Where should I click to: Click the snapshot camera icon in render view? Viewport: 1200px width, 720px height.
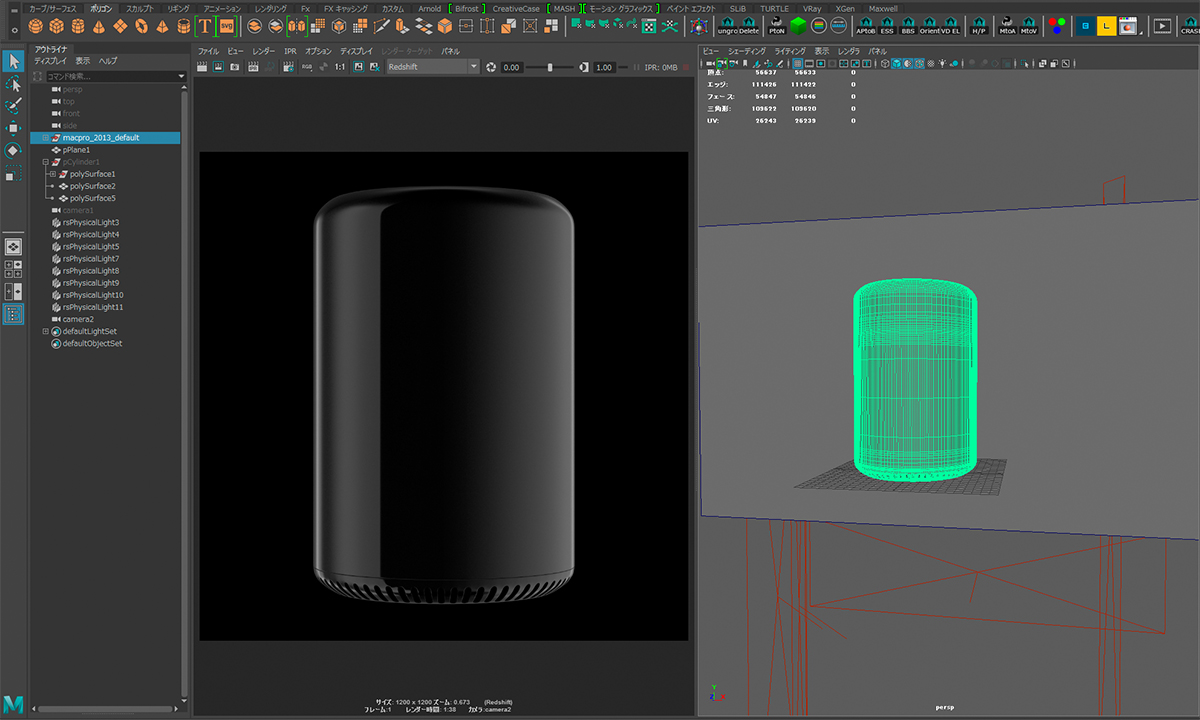coord(235,67)
